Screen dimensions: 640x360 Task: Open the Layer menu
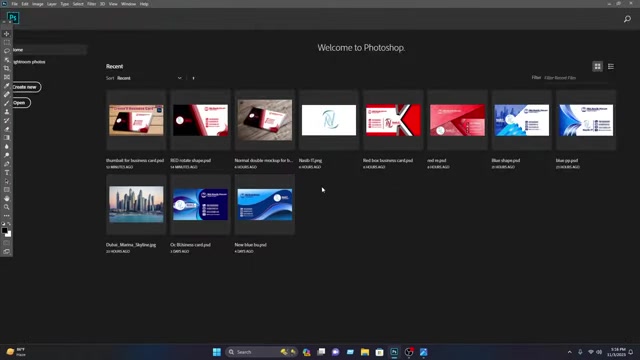tap(52, 4)
